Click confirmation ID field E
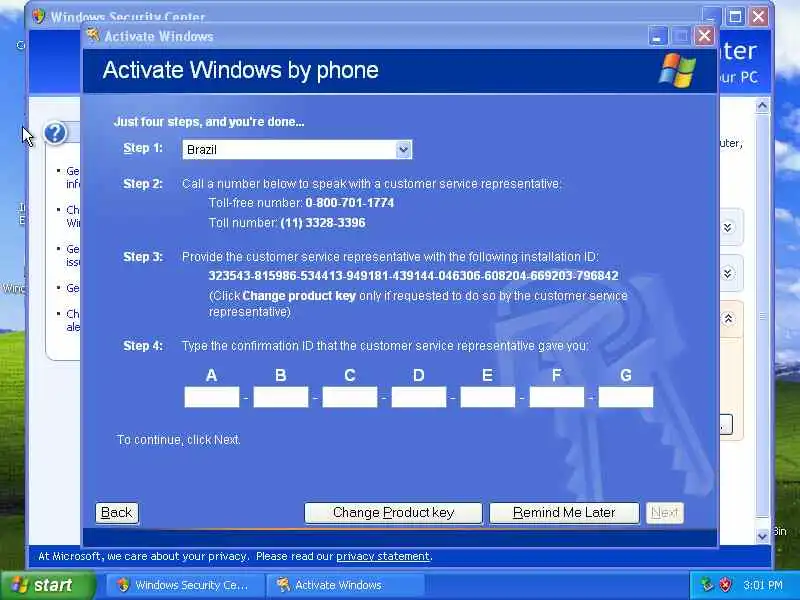Image resolution: width=800 pixels, height=600 pixels. pos(488,397)
